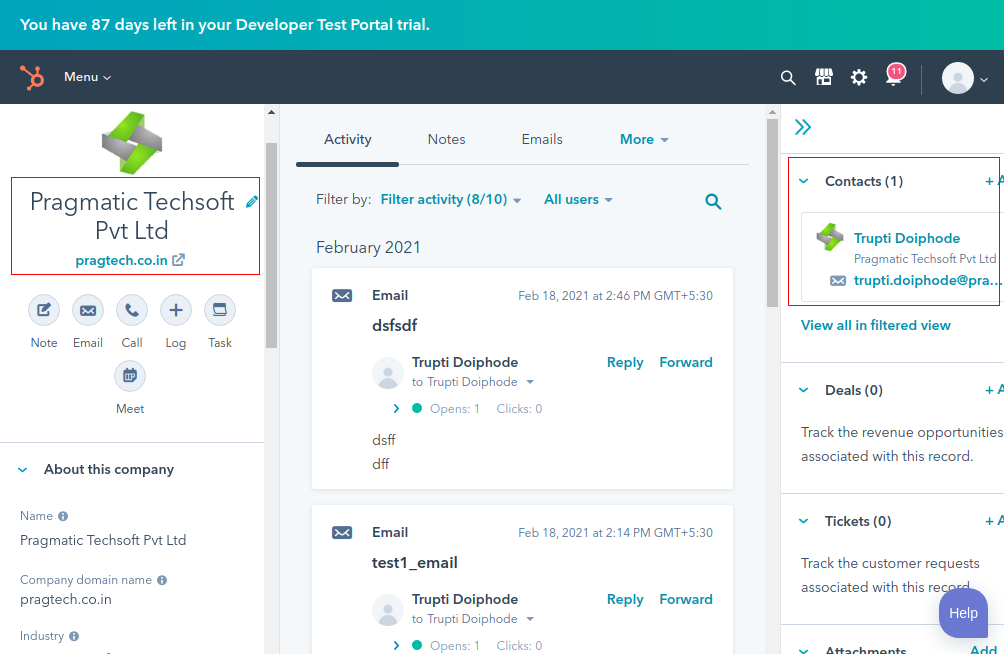Collapse the Deals (0) section
This screenshot has height=654, width=1004.
(x=804, y=390)
